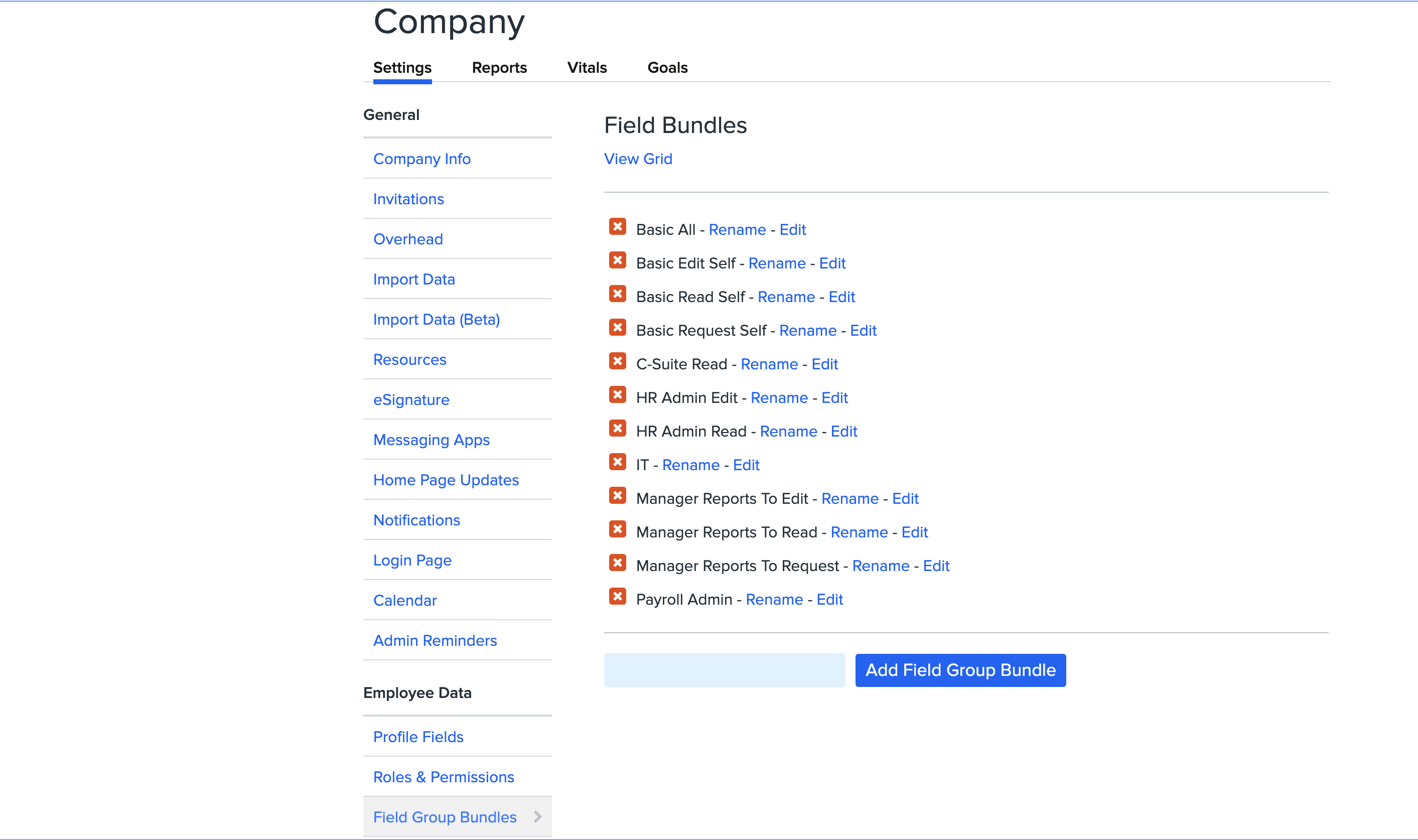Edit the C-Suite Read bundle

(x=824, y=364)
